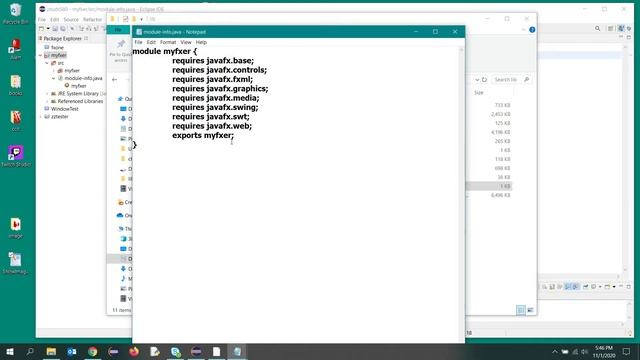Open Notepad's File menu
640x360 pixels.
(138, 42)
